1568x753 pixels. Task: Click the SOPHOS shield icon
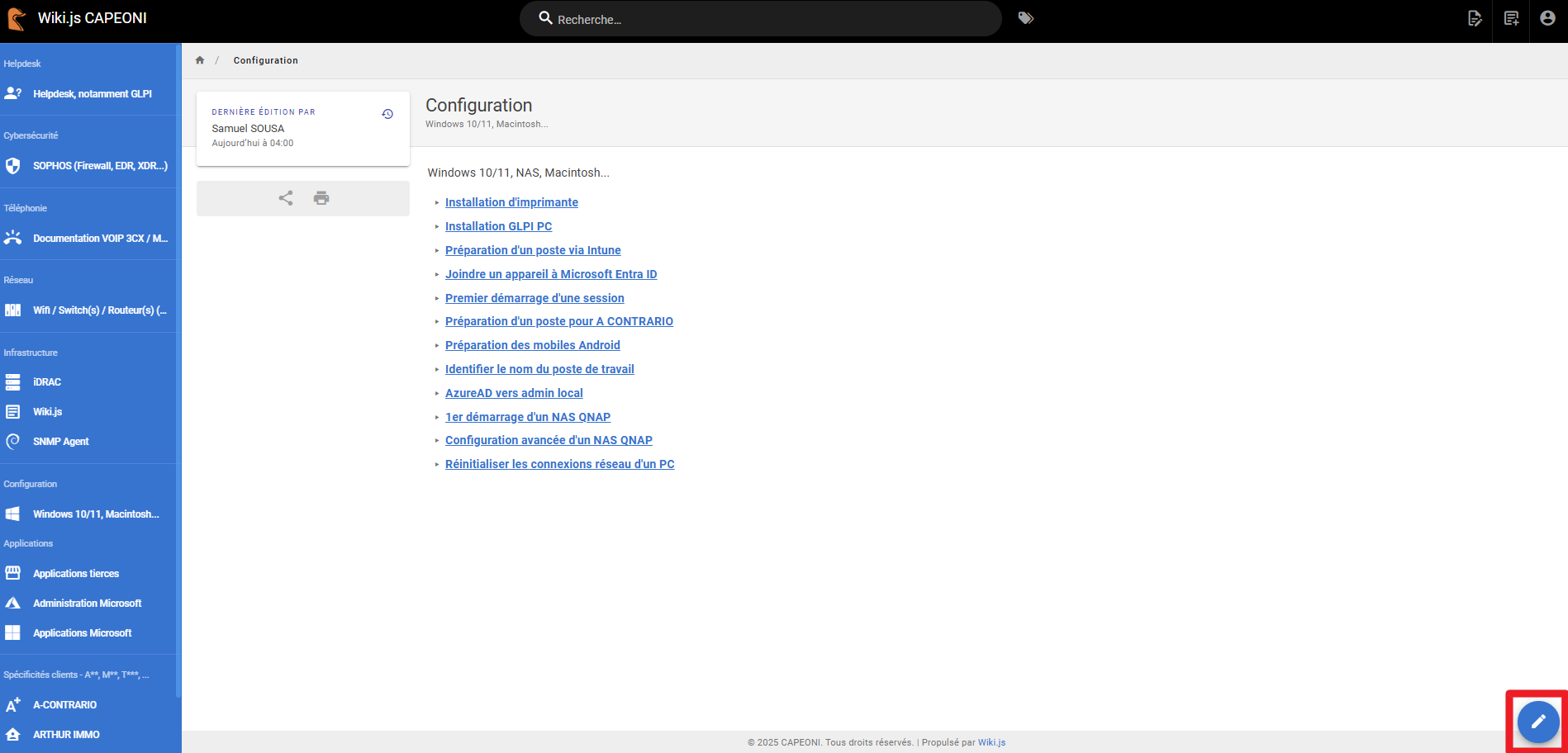(12, 166)
